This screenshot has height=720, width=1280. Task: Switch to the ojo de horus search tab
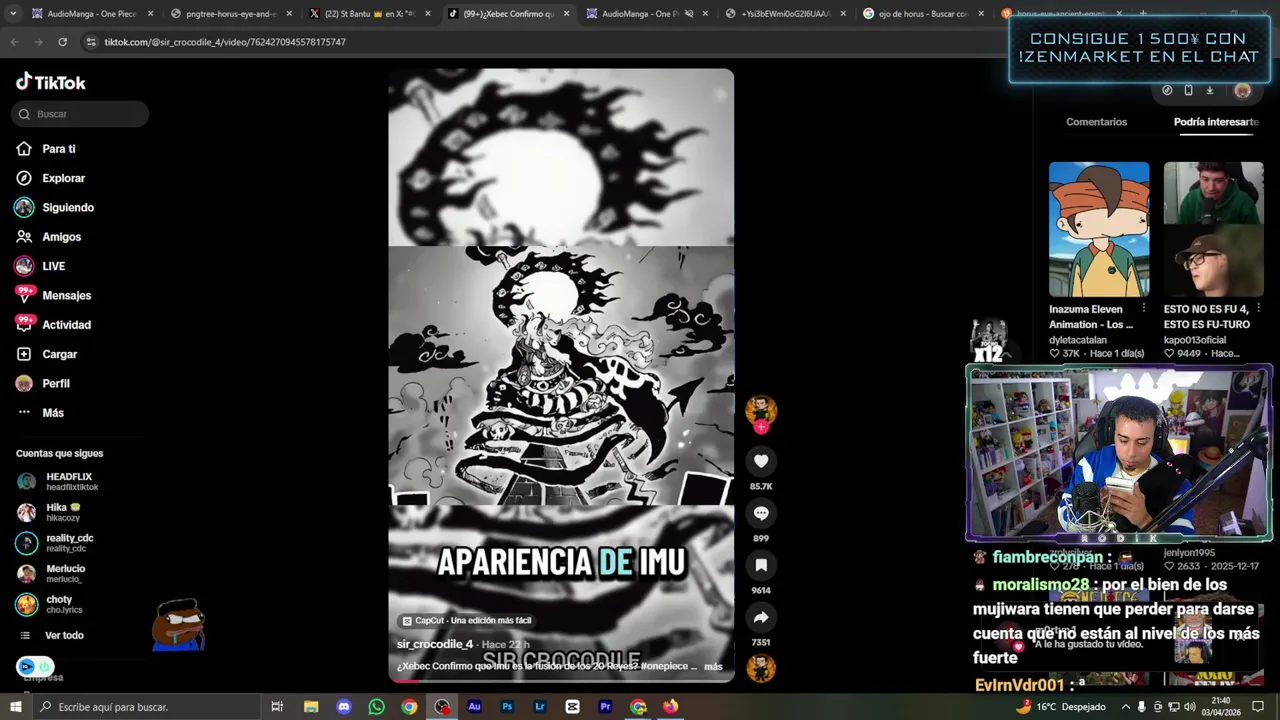922,14
